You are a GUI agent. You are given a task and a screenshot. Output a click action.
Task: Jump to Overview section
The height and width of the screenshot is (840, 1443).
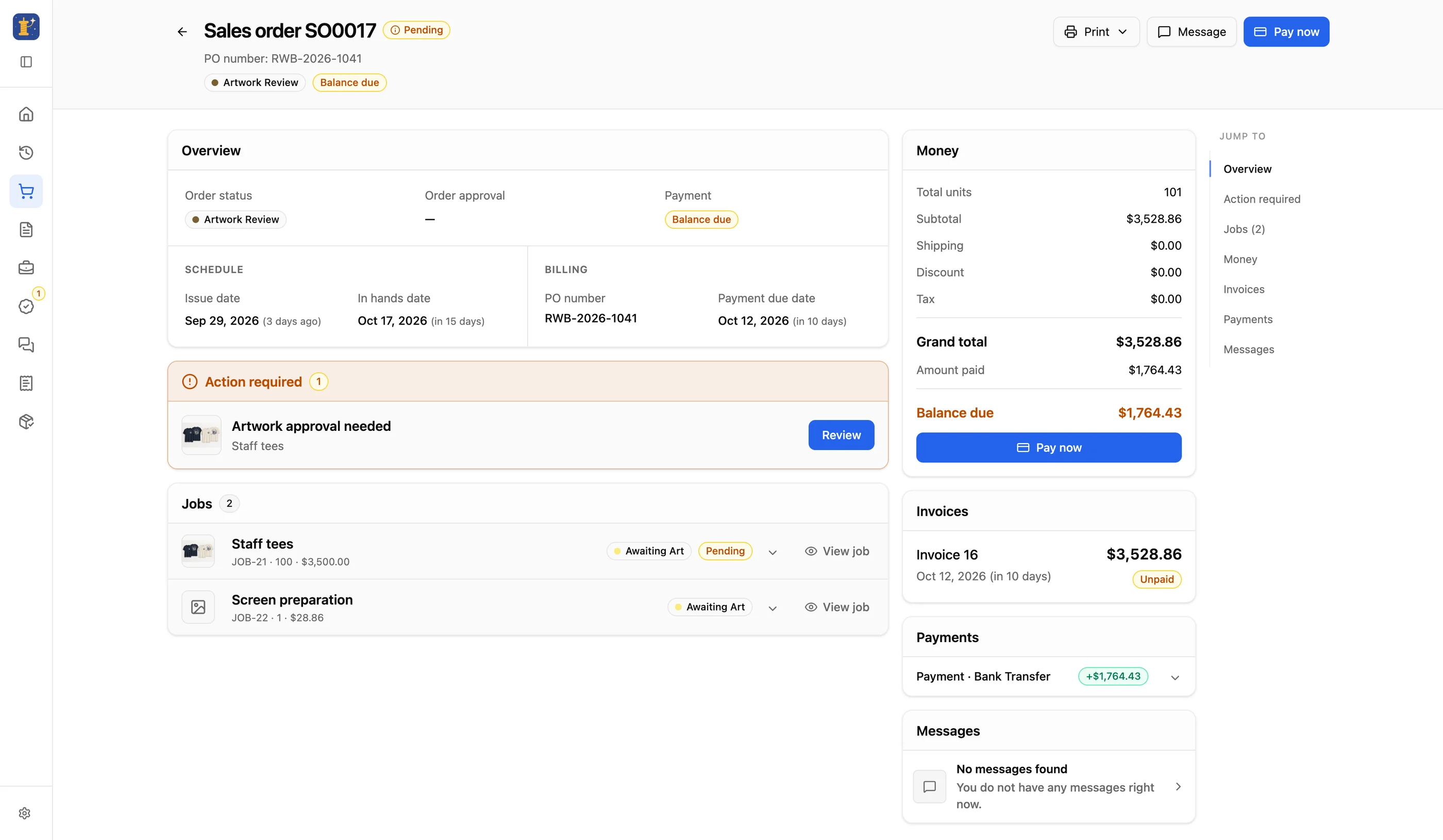pos(1247,169)
